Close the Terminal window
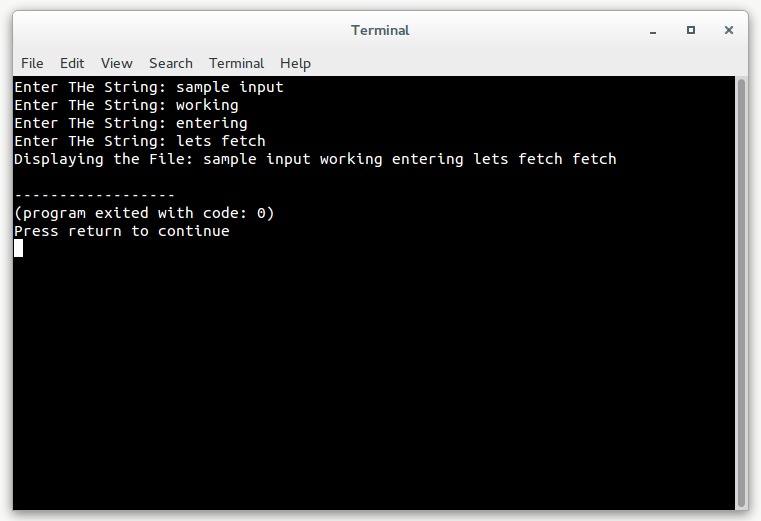The width and height of the screenshot is (761, 521). [x=728, y=30]
